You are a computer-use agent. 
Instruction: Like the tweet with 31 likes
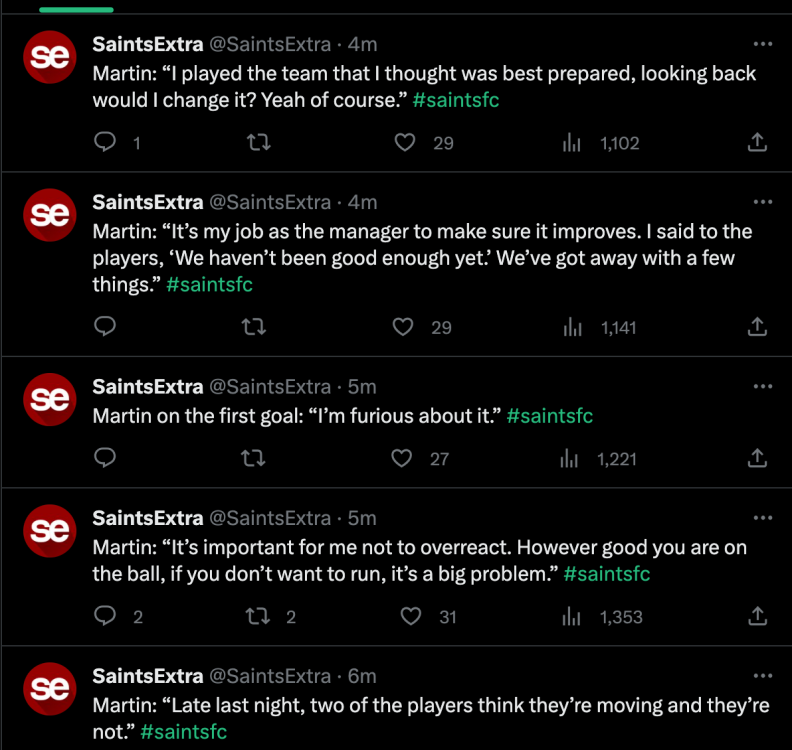pos(410,616)
